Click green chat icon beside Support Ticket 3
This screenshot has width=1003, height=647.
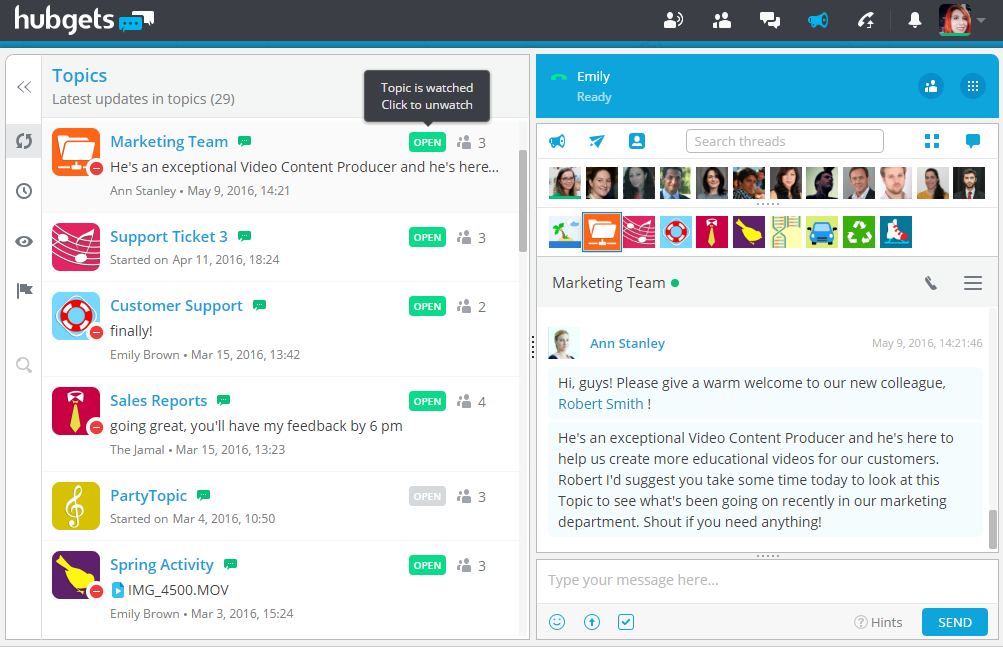click(244, 236)
